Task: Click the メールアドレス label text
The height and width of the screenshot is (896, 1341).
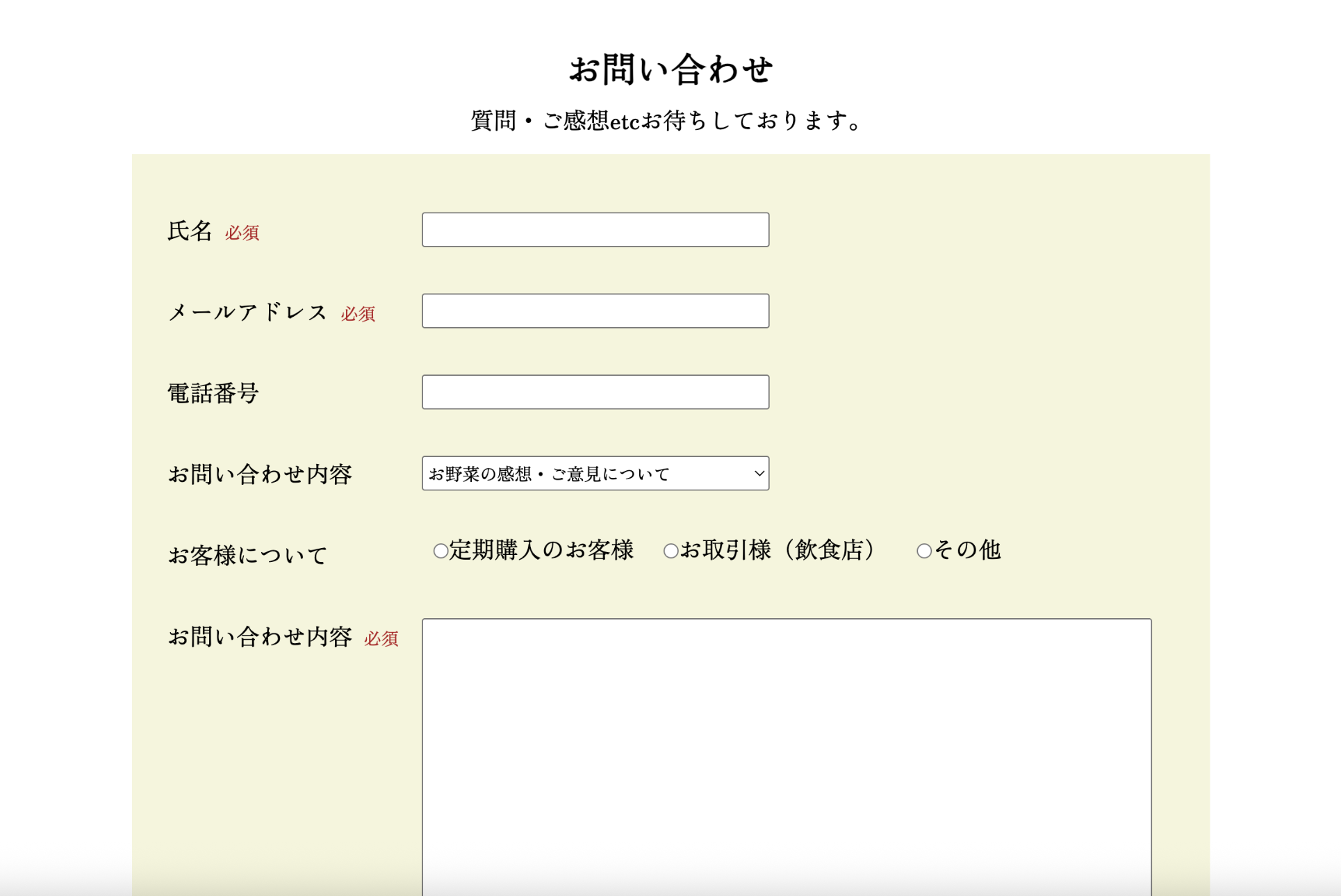Action: (x=247, y=313)
